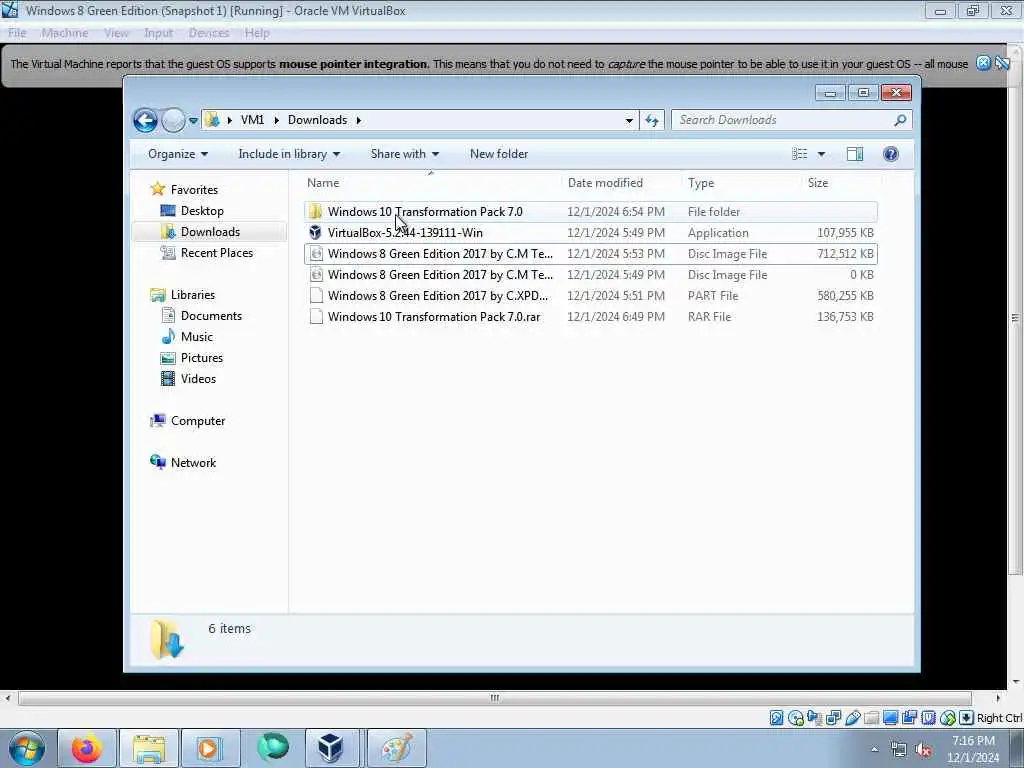Click VirtualBox mouse integration status icon
This screenshot has height=768, width=1024.
pyautogui.click(x=948, y=718)
